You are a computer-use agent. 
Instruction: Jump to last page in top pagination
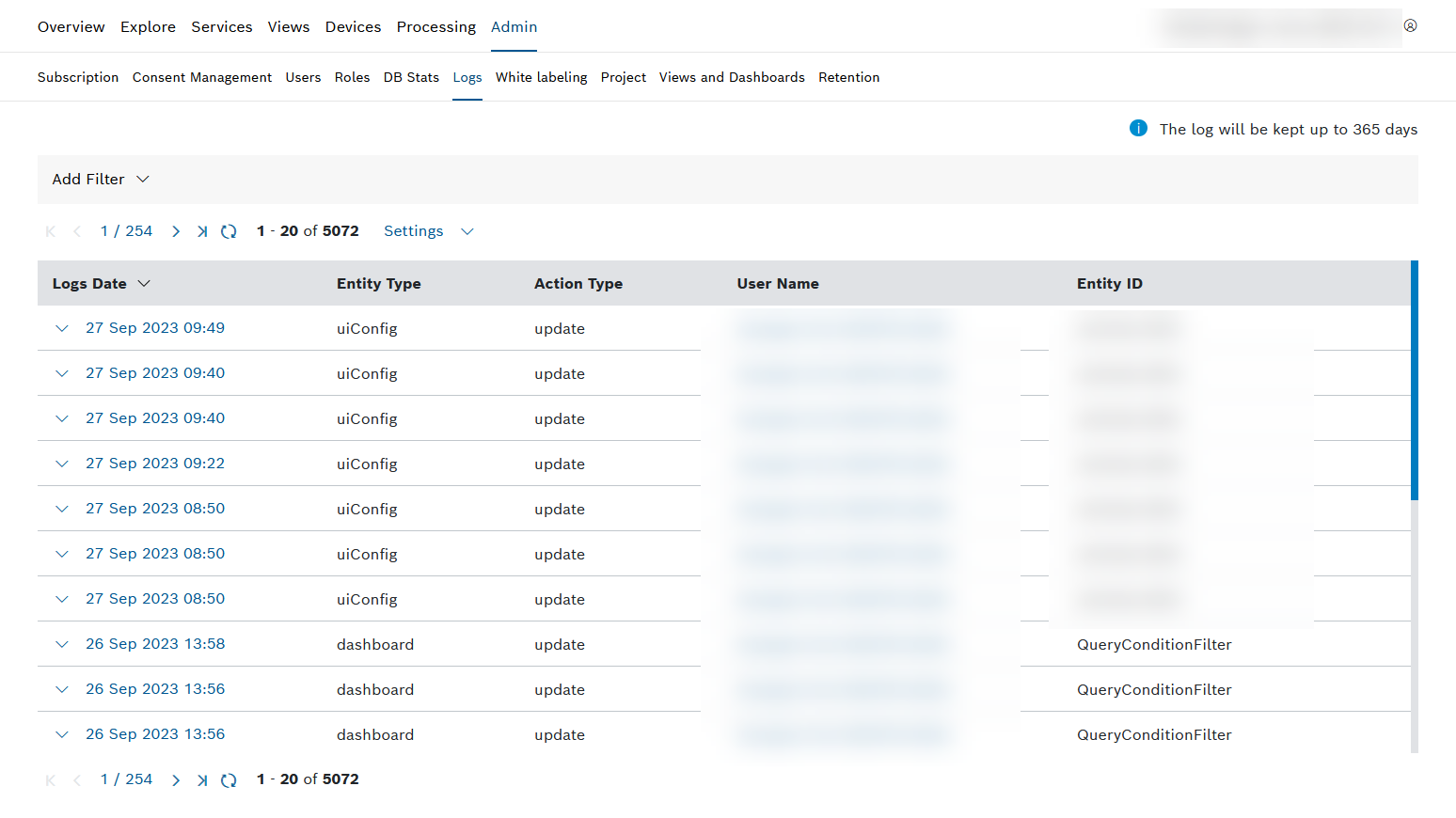[x=202, y=231]
